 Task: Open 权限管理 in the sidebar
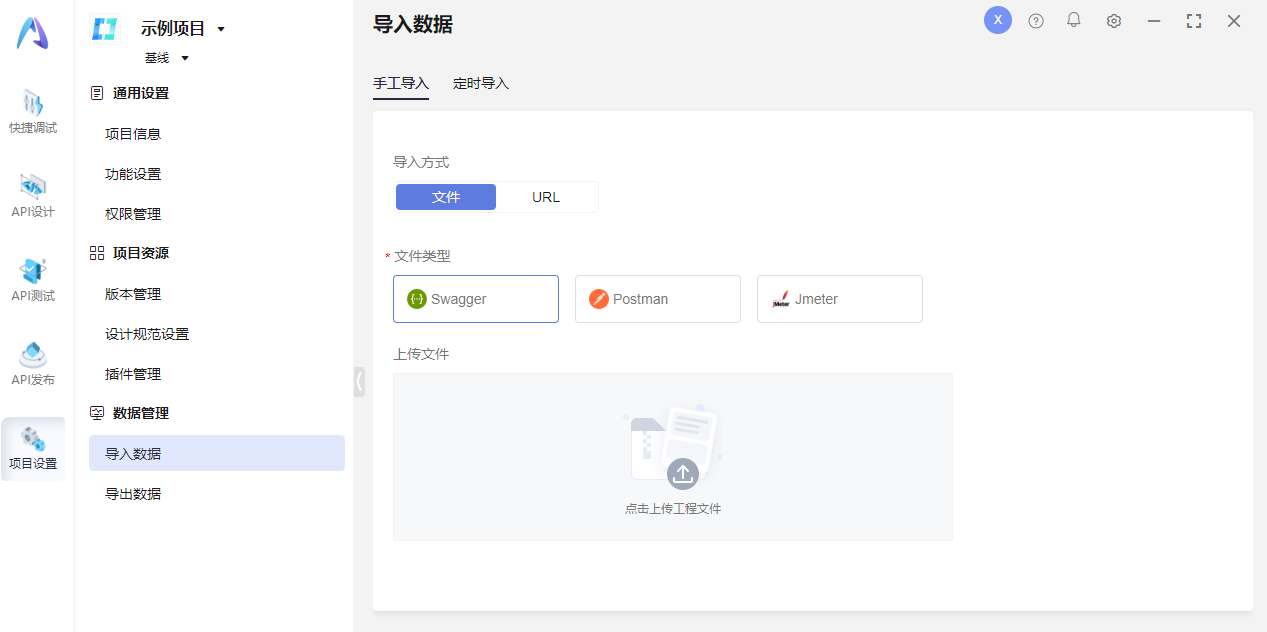coord(133,214)
